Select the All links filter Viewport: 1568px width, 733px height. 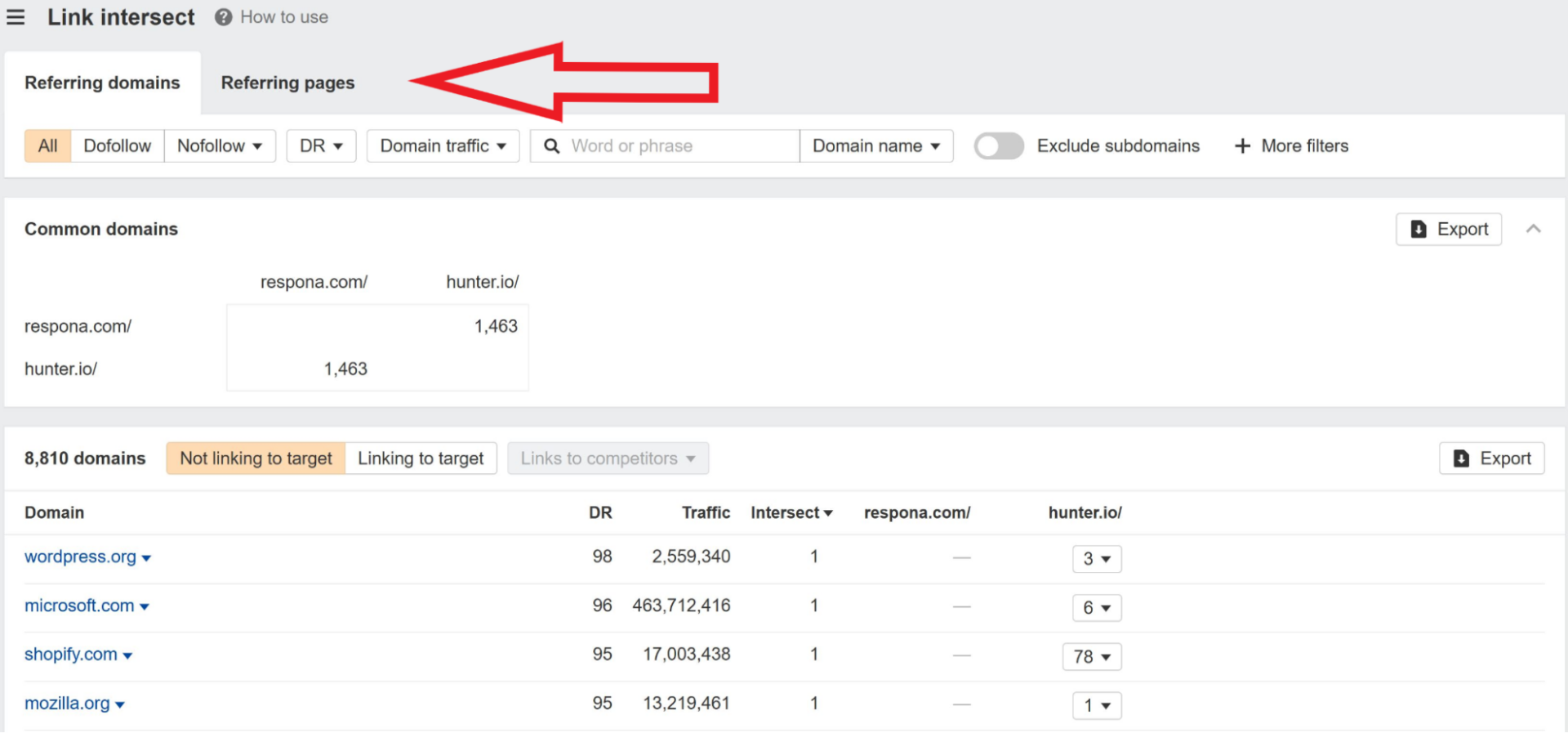47,146
